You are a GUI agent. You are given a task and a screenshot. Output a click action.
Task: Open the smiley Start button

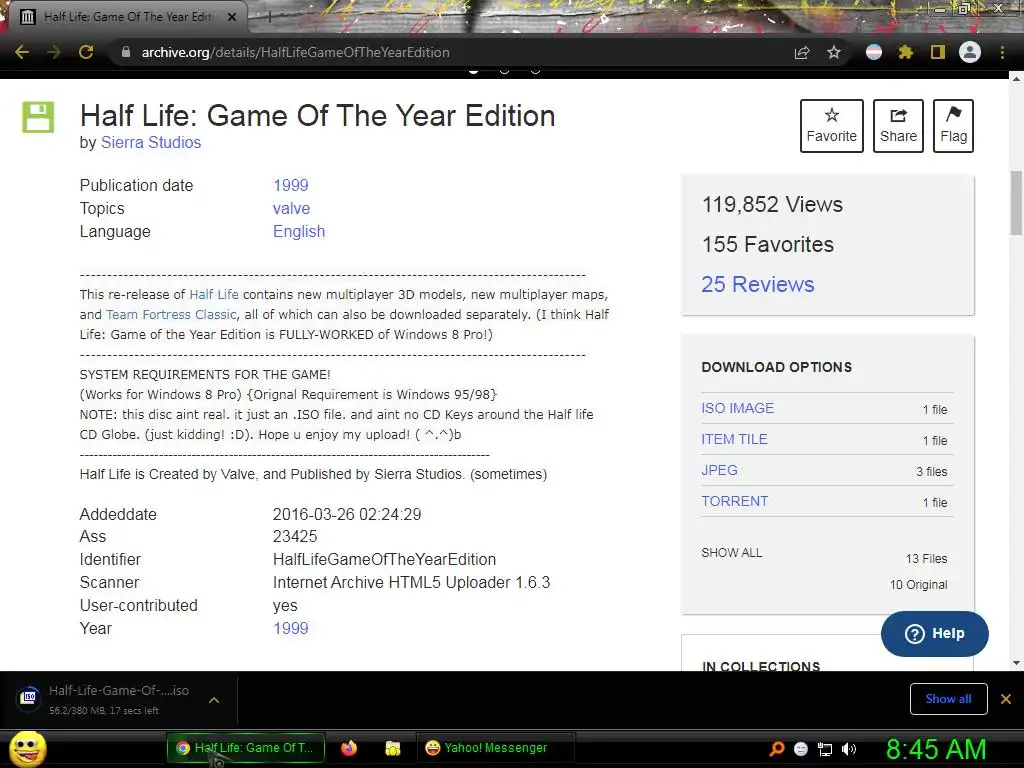pos(28,748)
